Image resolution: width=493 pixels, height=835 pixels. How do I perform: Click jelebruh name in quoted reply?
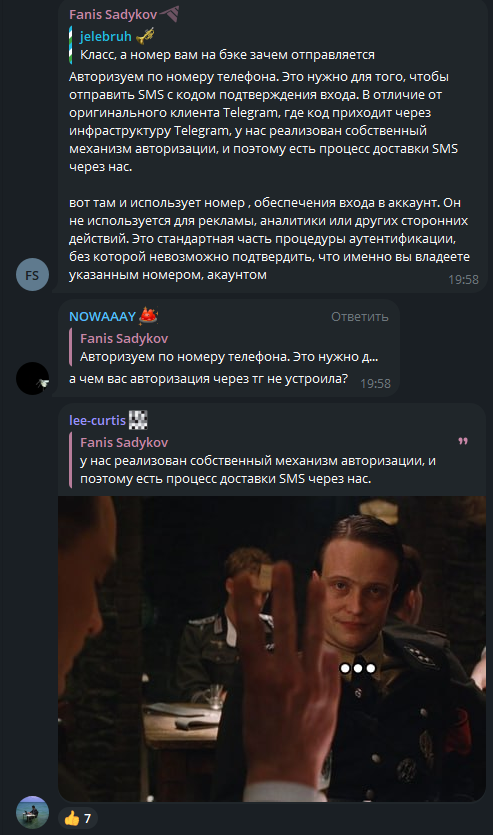tap(105, 36)
